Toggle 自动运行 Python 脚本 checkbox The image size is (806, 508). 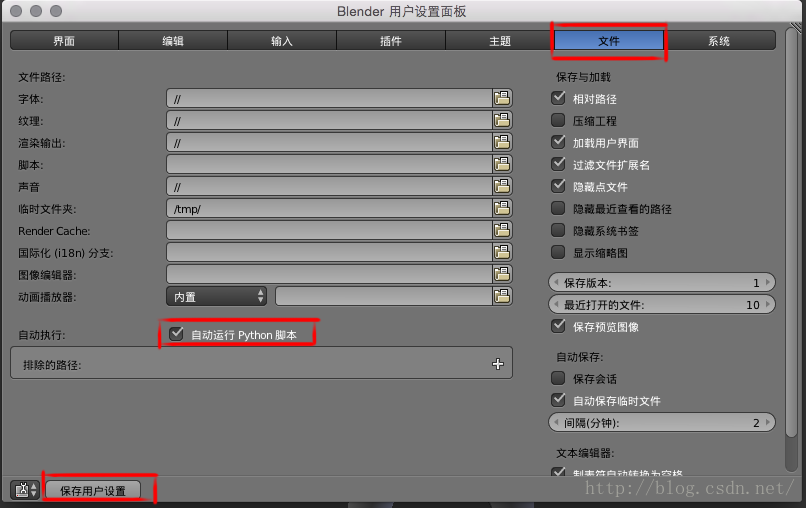[x=176, y=334]
